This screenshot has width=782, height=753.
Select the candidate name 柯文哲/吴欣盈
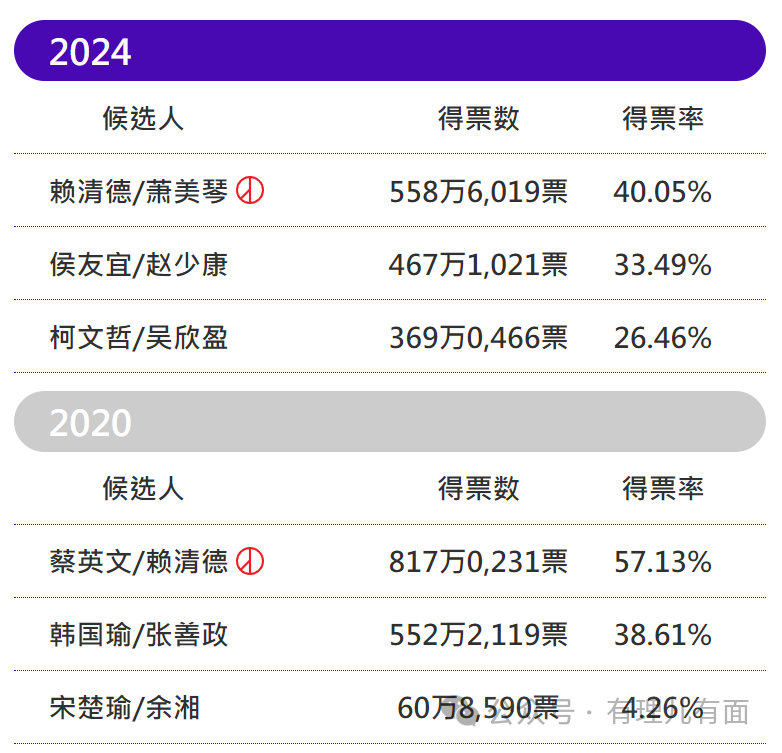(139, 338)
